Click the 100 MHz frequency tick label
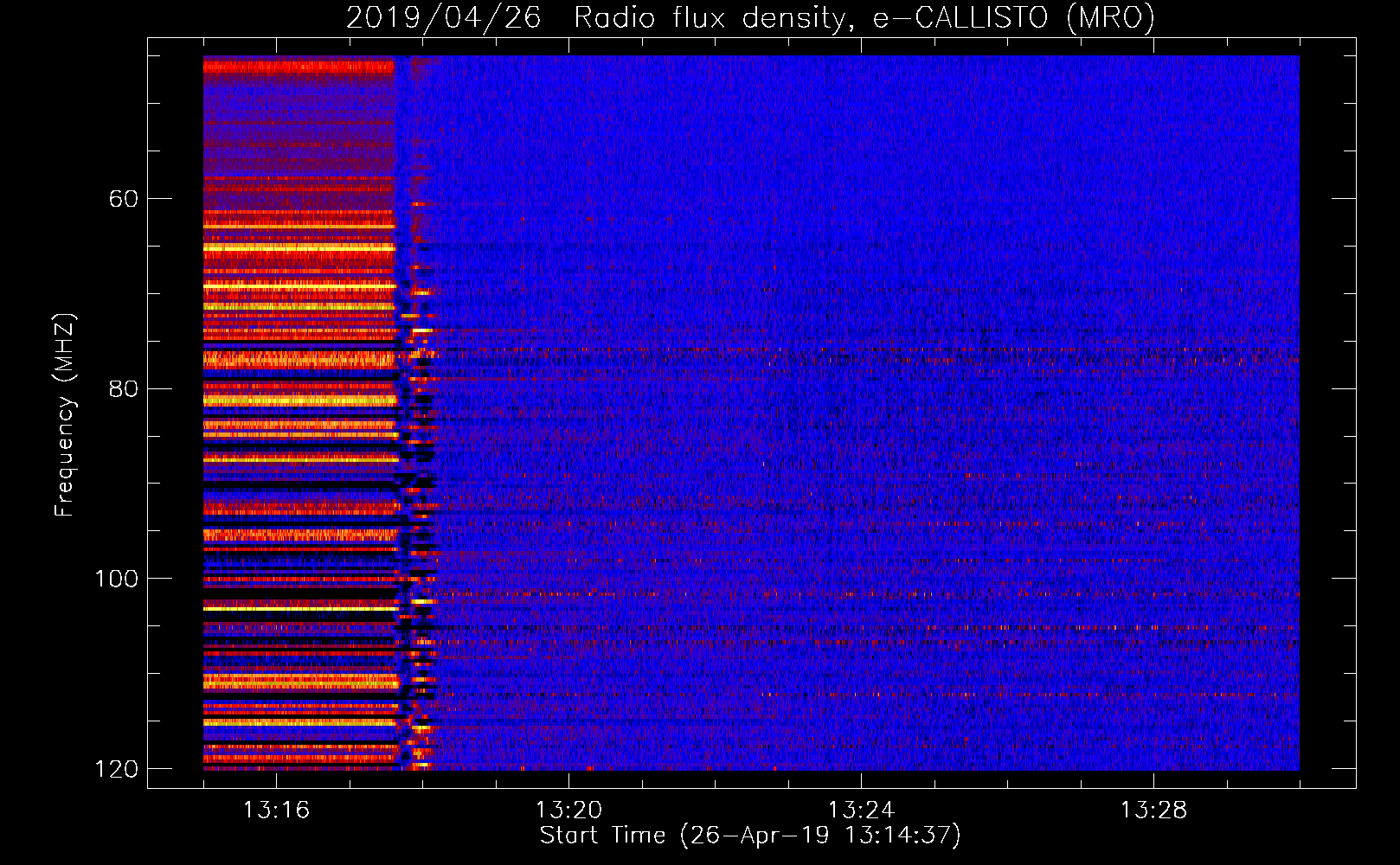The width and height of the screenshot is (1400, 865). (116, 579)
